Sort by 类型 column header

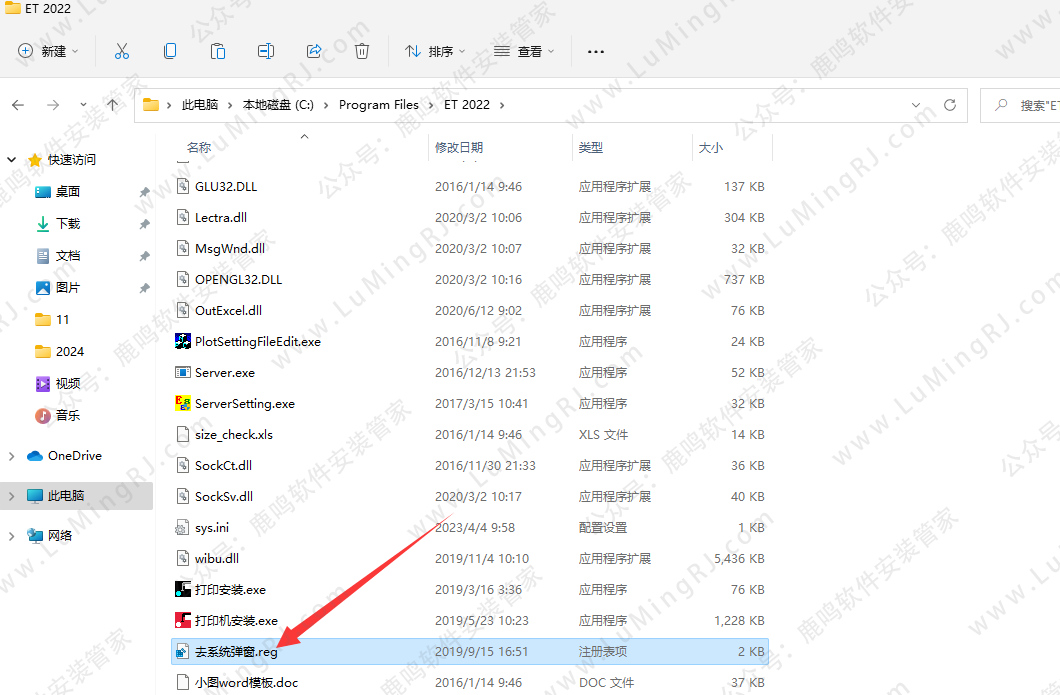(x=591, y=147)
